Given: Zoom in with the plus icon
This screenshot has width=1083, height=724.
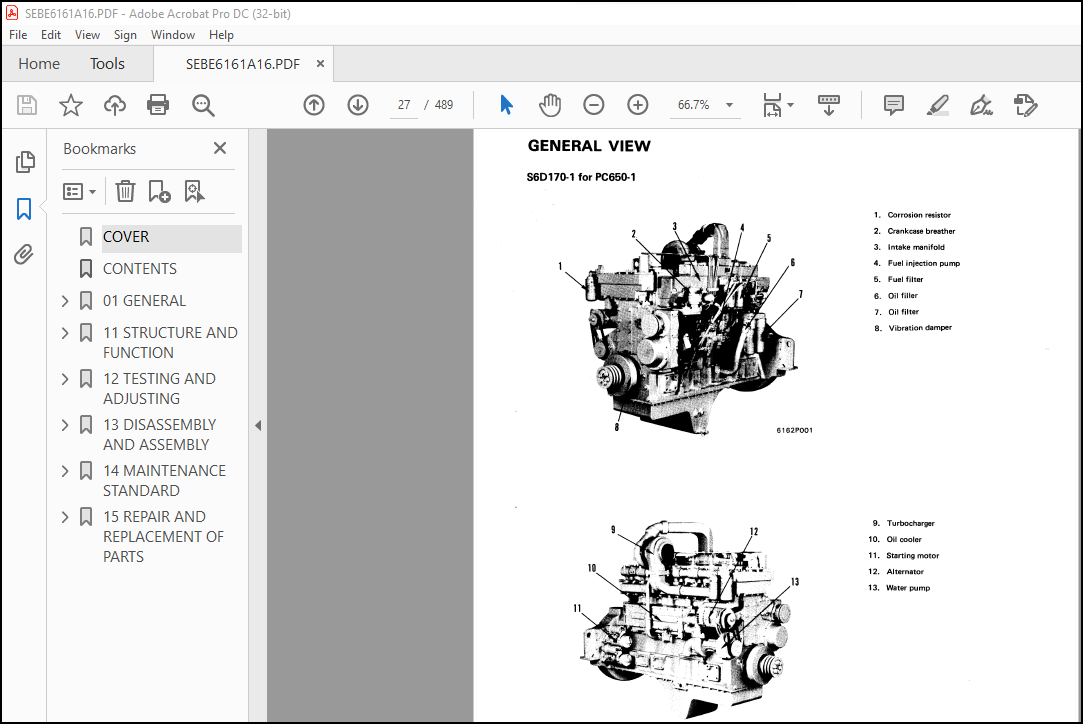Looking at the screenshot, I should [x=638, y=105].
